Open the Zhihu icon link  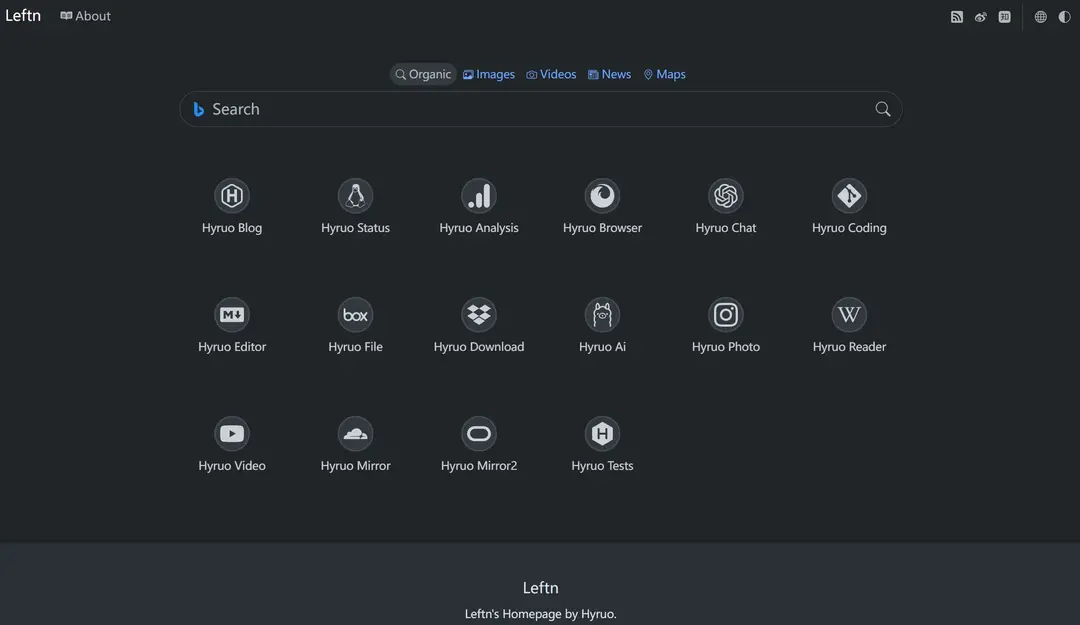pos(1005,17)
